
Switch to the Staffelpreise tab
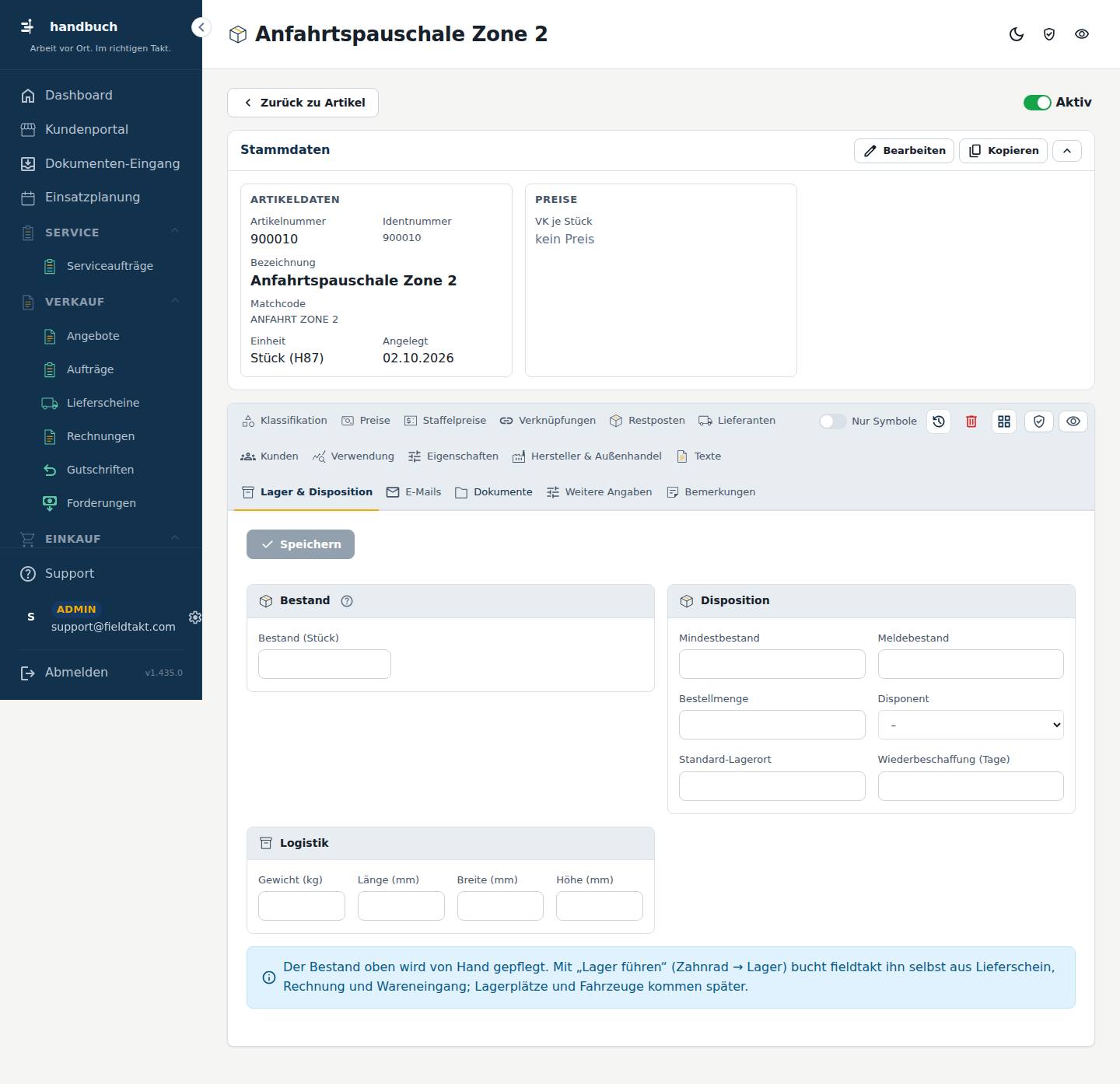[446, 421]
